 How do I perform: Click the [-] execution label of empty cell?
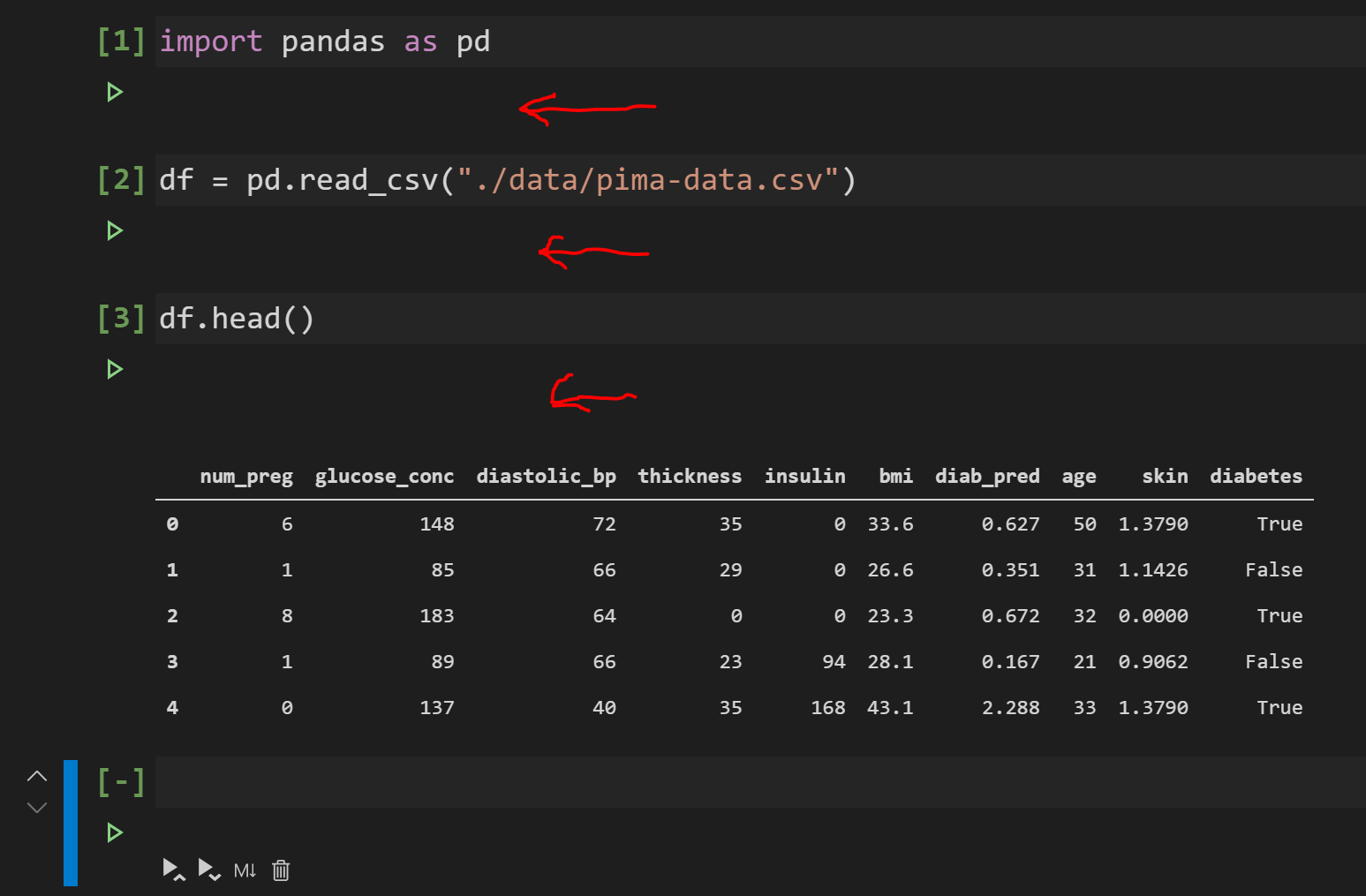click(121, 781)
